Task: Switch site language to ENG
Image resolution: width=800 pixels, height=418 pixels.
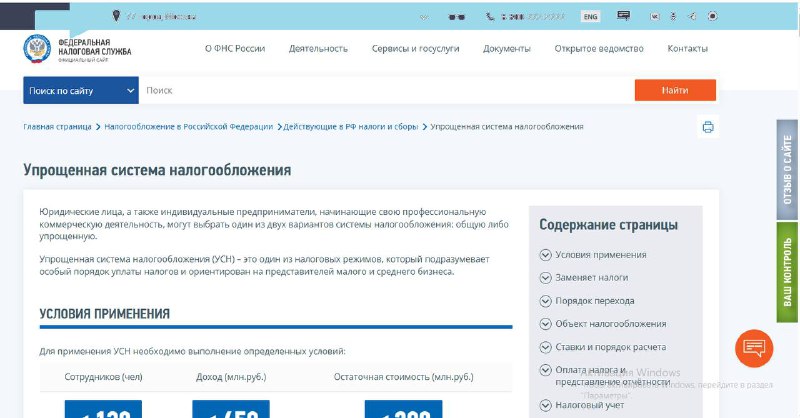Action: pyautogui.click(x=591, y=17)
